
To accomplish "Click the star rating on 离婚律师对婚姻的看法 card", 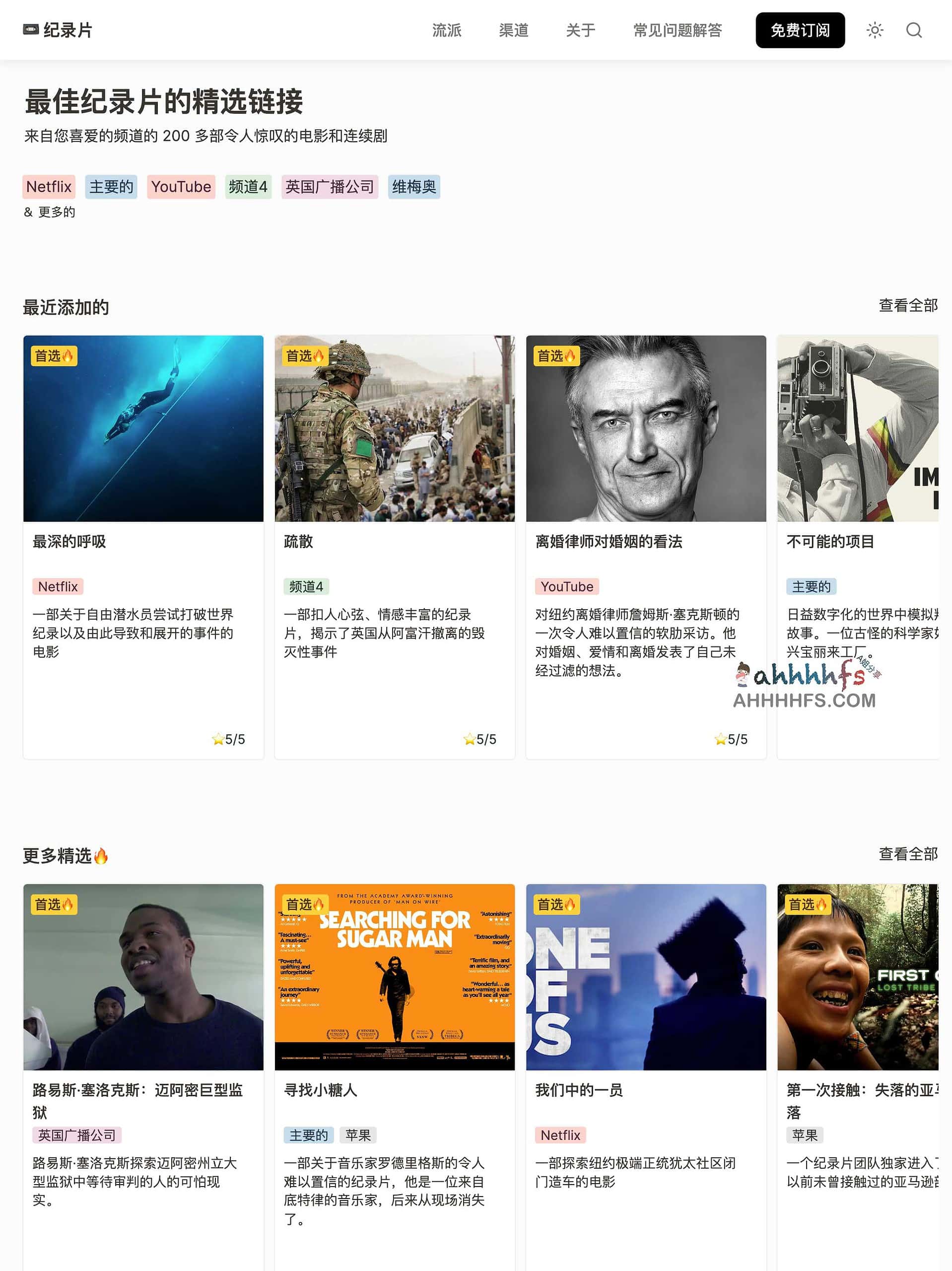I will (731, 739).
